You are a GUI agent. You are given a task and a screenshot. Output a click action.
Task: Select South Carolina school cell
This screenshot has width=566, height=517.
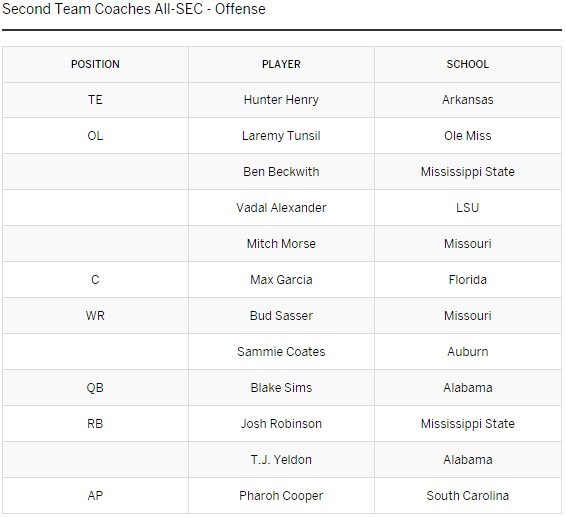point(468,496)
